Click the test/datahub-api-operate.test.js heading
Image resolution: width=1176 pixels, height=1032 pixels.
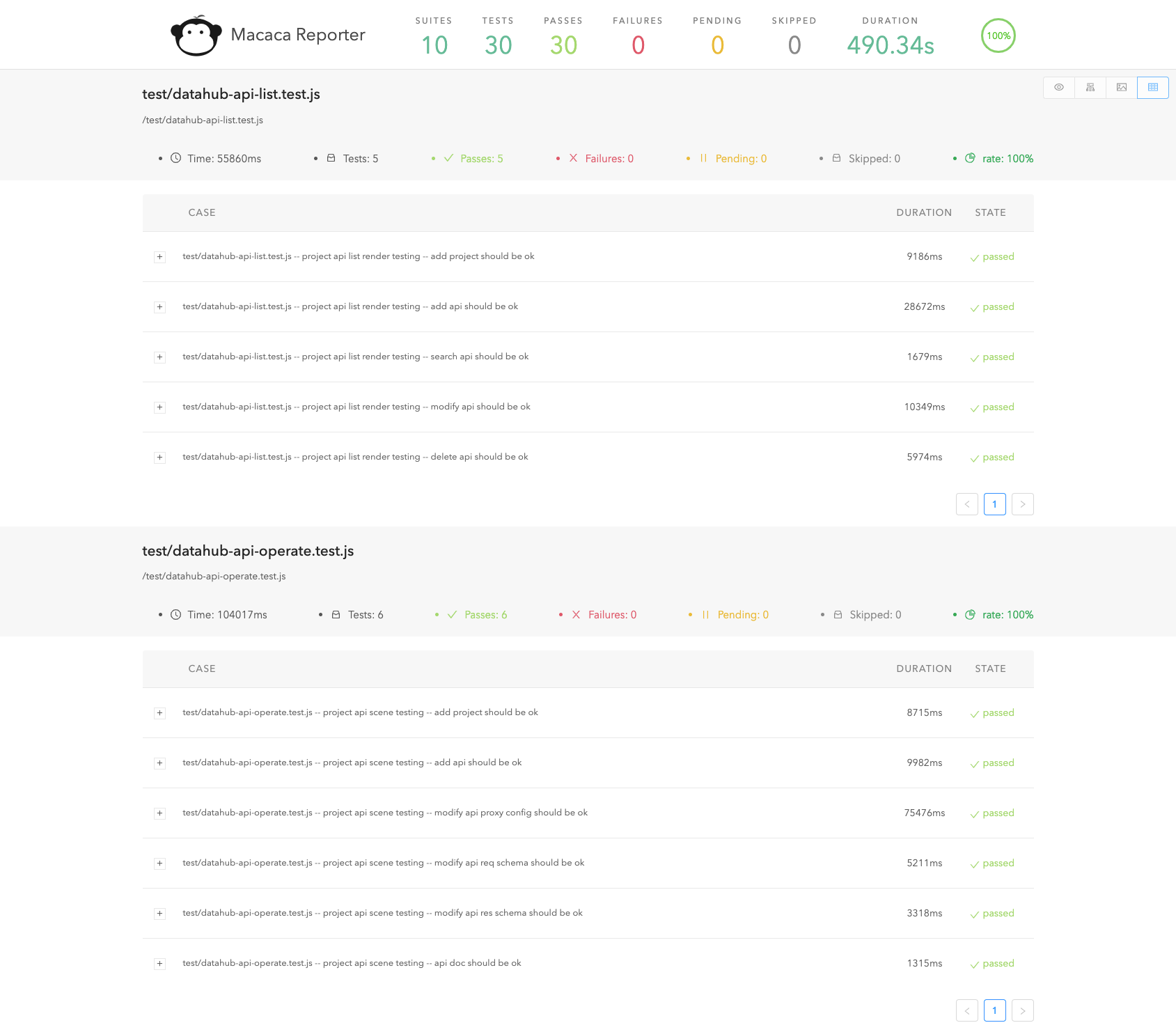tap(248, 551)
